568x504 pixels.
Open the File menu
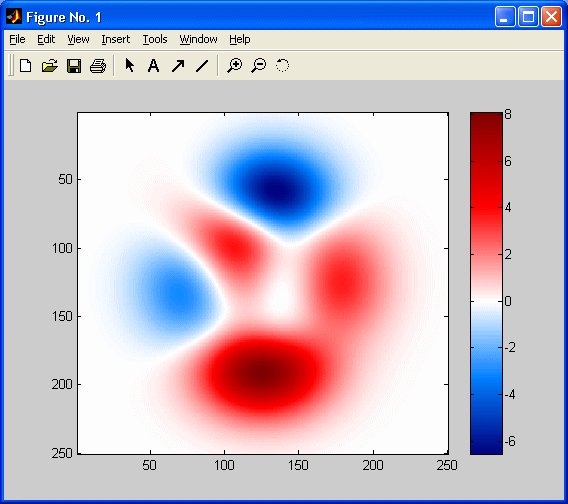[17, 39]
